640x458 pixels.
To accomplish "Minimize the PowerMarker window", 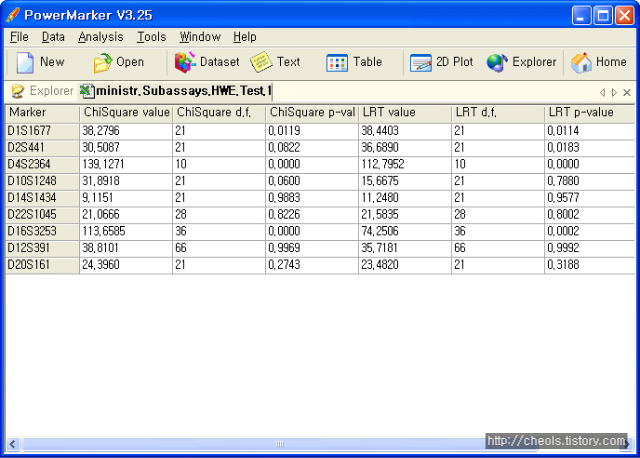I will (581, 16).
